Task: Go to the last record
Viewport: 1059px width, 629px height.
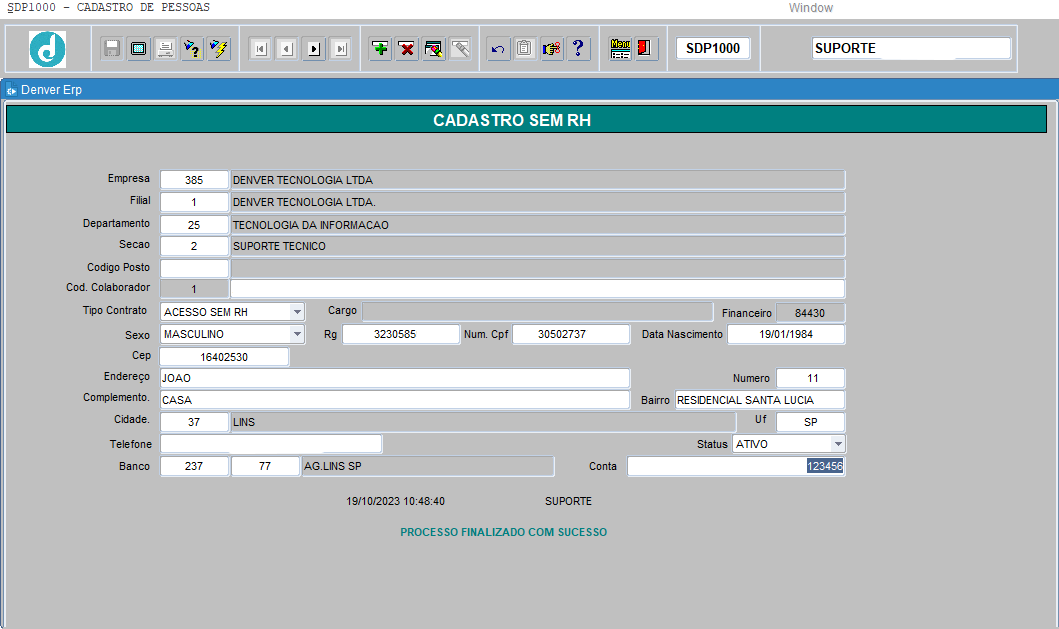Action: point(340,49)
